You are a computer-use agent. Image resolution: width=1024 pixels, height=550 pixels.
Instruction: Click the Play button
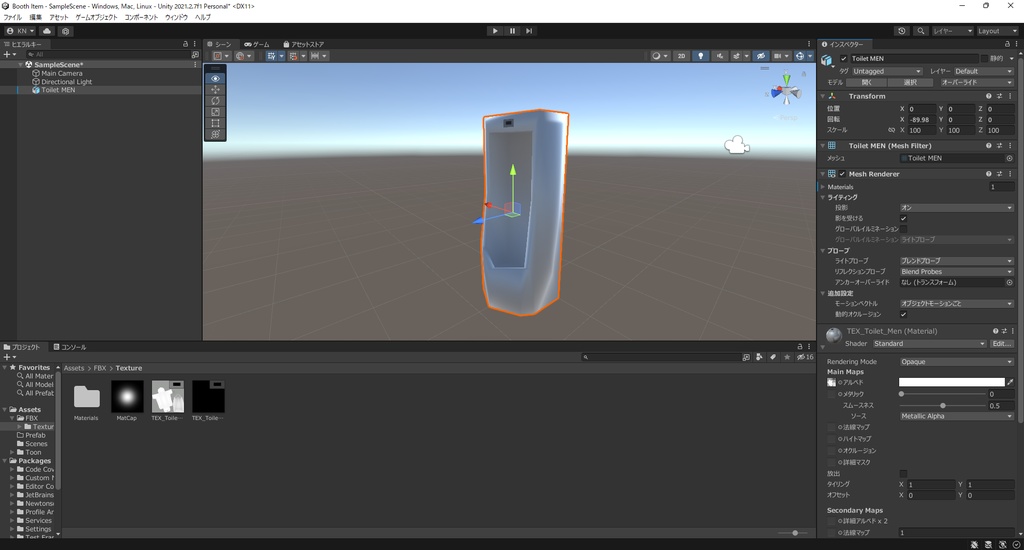[x=495, y=31]
